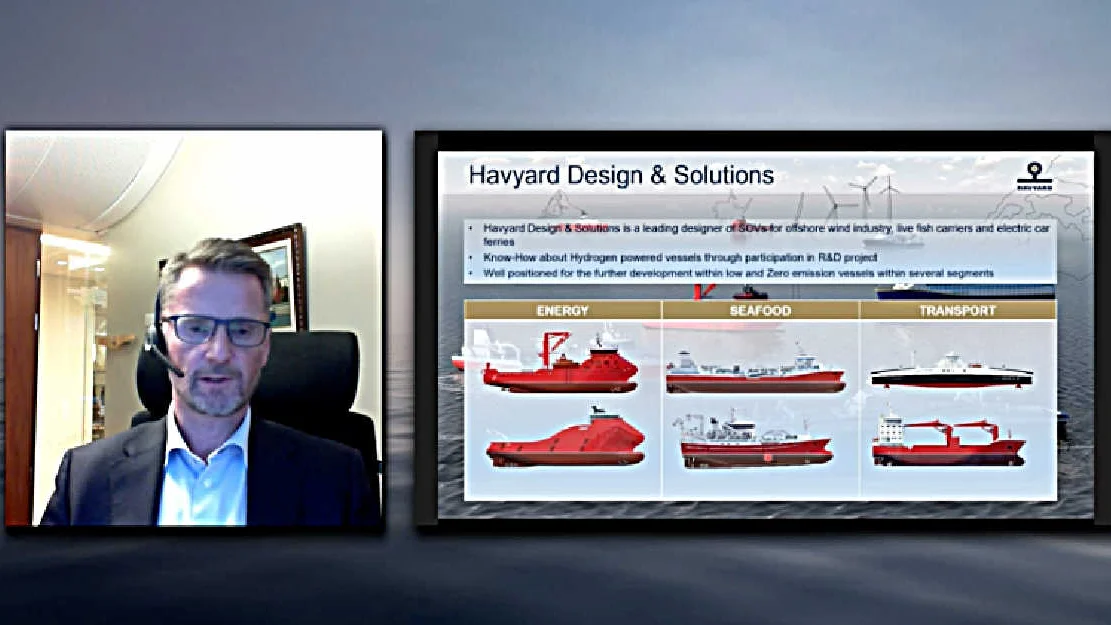This screenshot has width=1111, height=625.
Task: Select the SEAFOOD column header
Action: pos(760,310)
